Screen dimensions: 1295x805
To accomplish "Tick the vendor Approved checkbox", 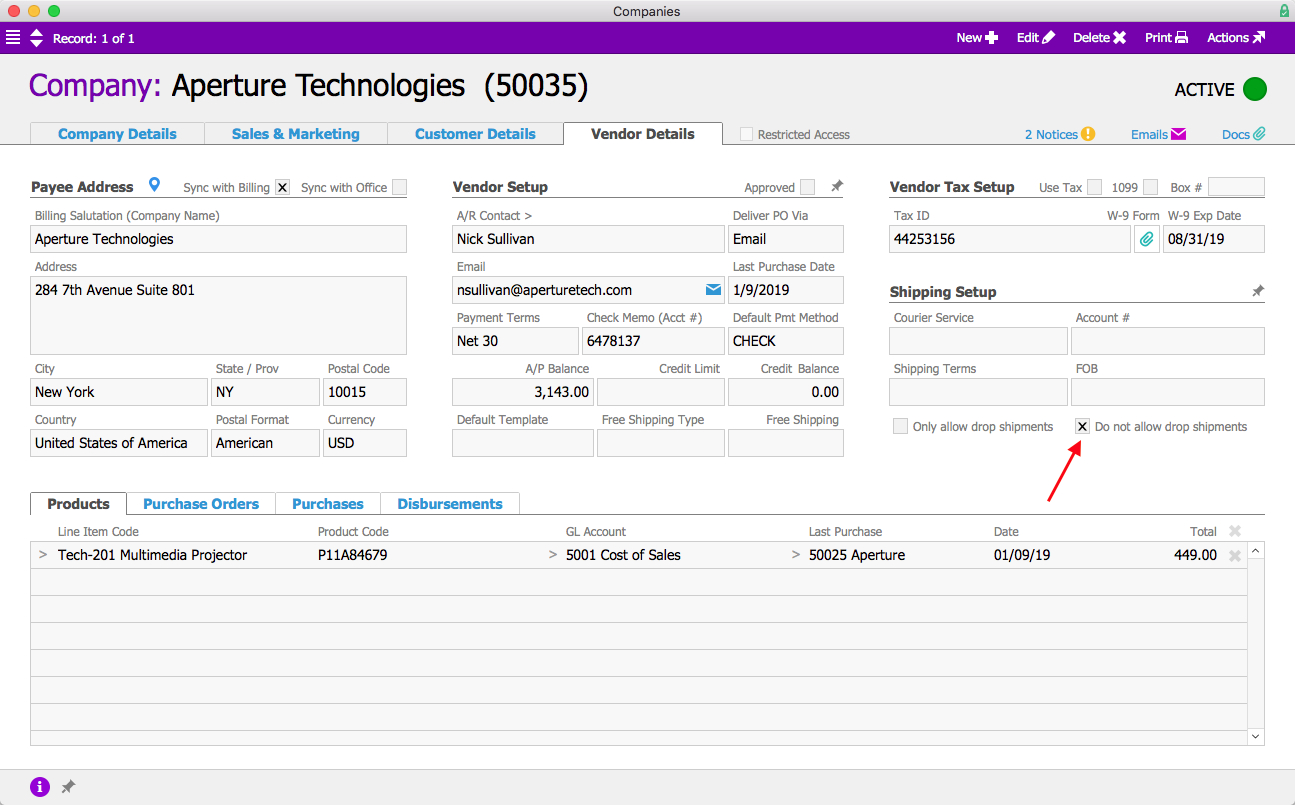I will (807, 187).
